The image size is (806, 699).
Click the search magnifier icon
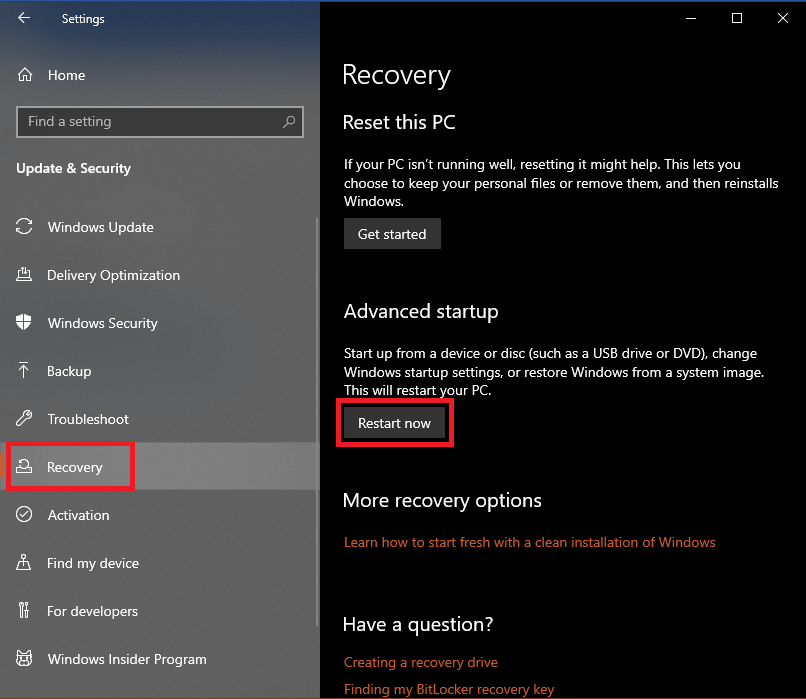(x=289, y=121)
